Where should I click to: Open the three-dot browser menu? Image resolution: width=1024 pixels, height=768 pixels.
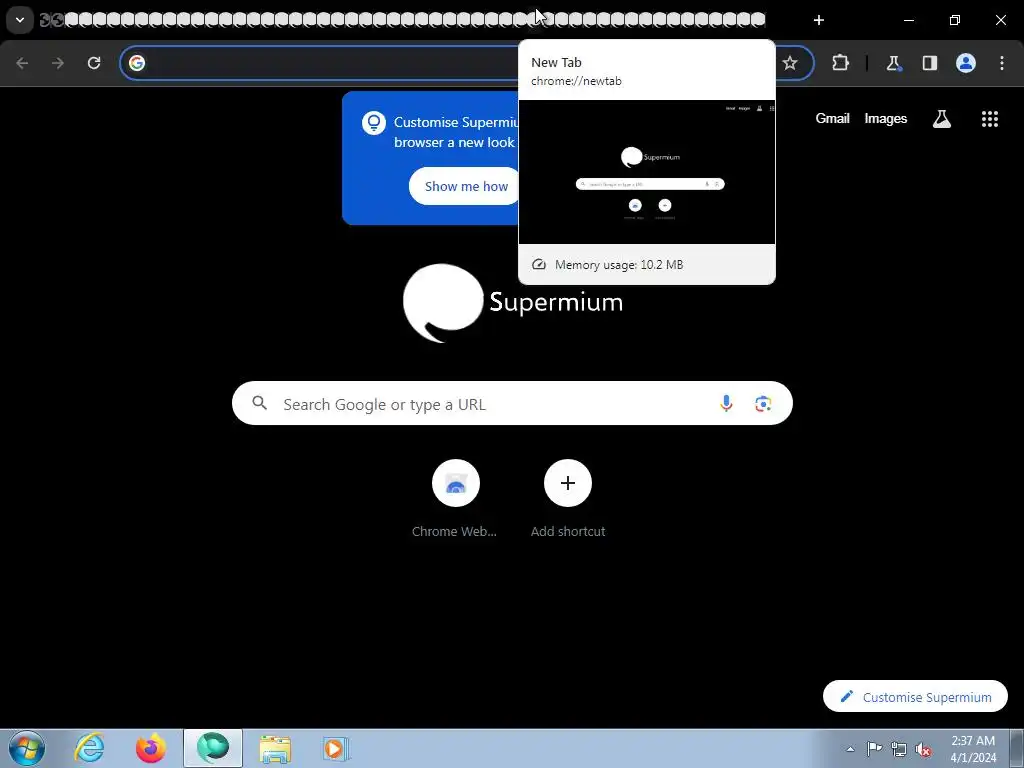pos(1002,63)
